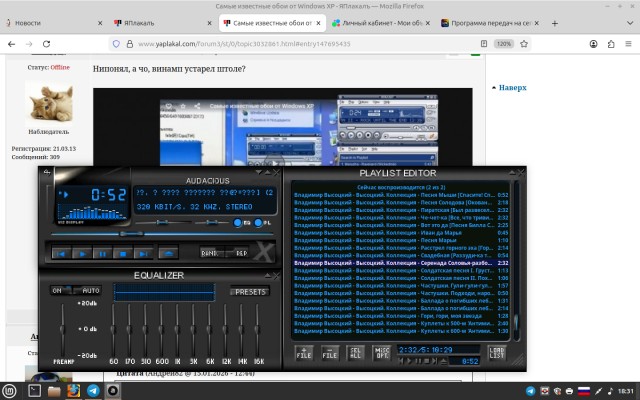Viewport: 640px width, 400px height.
Task: Pause playback in the Audacious main window
Action: coord(102,253)
